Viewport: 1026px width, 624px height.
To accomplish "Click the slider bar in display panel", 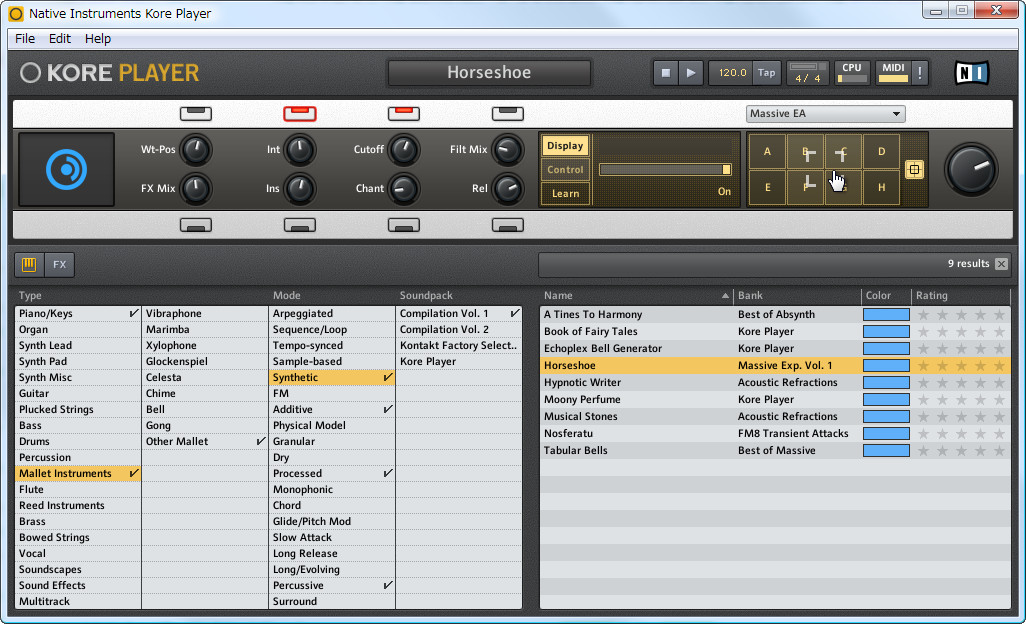I will pyautogui.click(x=665, y=169).
